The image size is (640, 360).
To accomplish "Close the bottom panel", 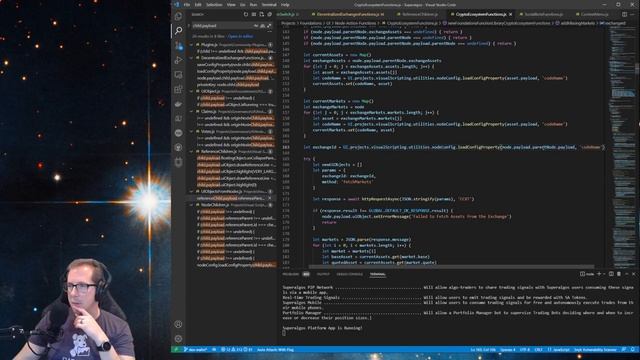I will click(x=633, y=274).
